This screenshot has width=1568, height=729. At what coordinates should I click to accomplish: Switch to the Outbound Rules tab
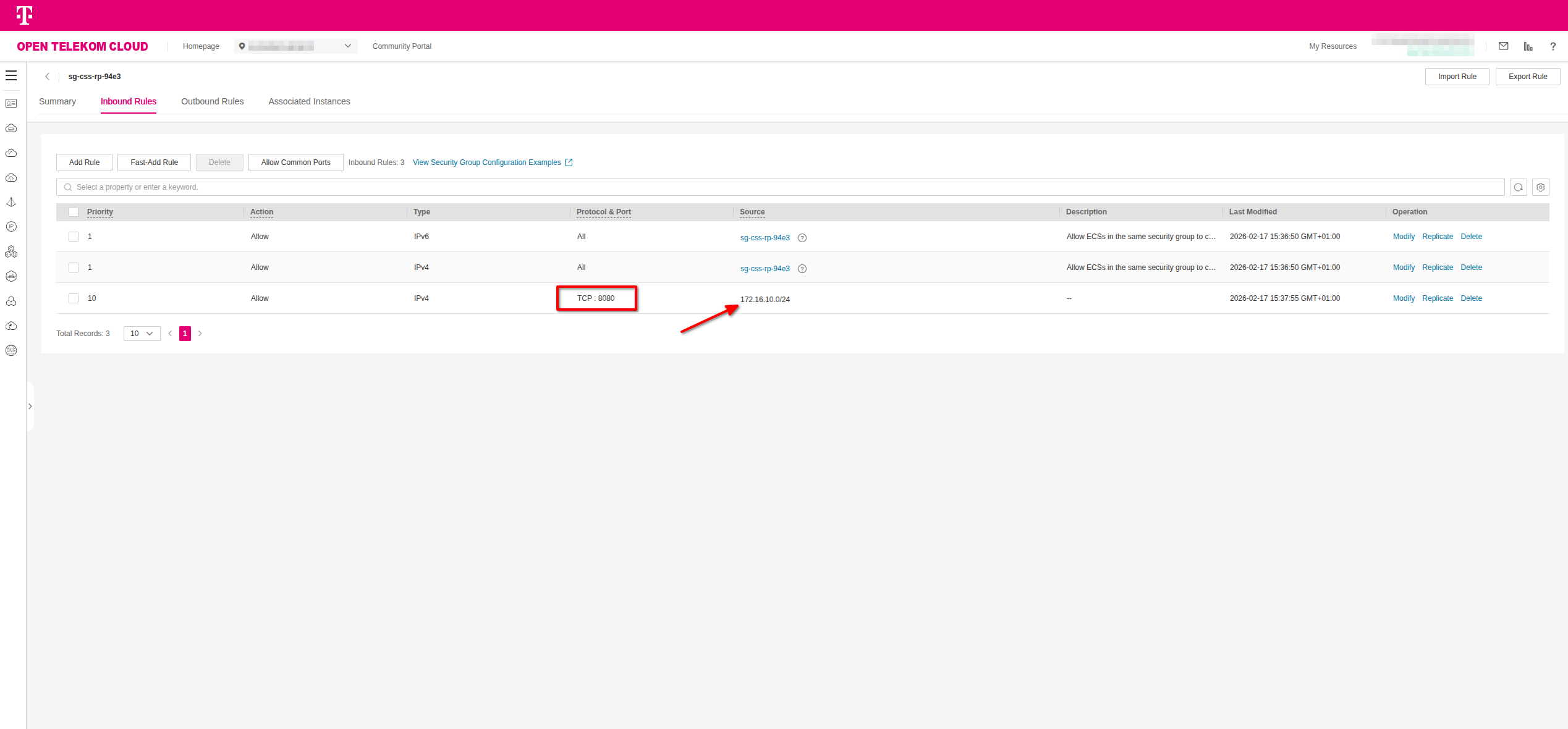click(x=212, y=101)
